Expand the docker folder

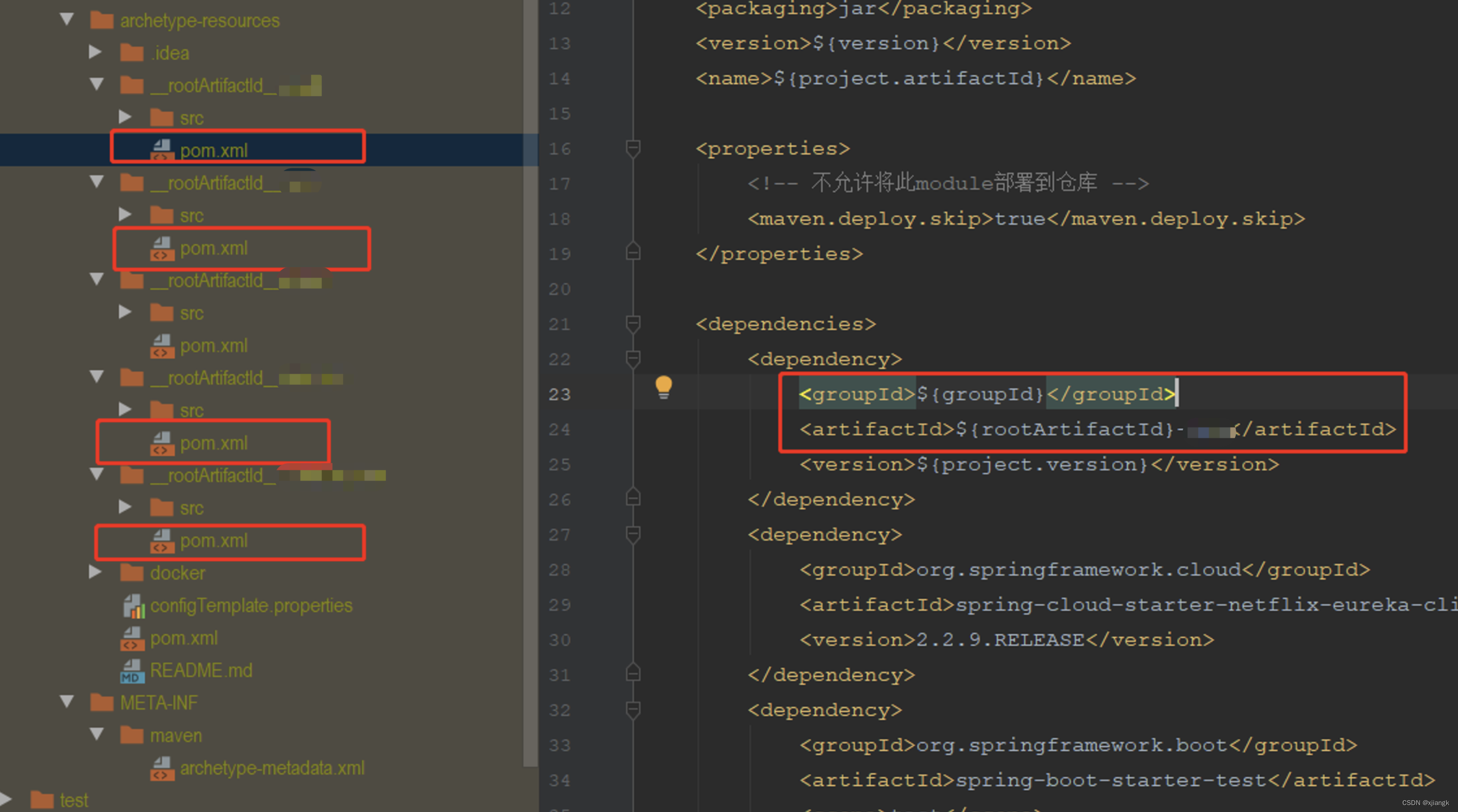96,572
